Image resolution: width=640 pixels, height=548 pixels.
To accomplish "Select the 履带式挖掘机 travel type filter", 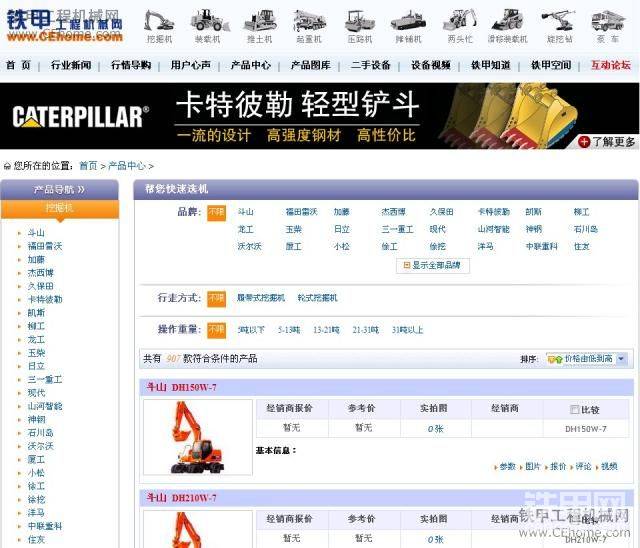I will pos(261,298).
